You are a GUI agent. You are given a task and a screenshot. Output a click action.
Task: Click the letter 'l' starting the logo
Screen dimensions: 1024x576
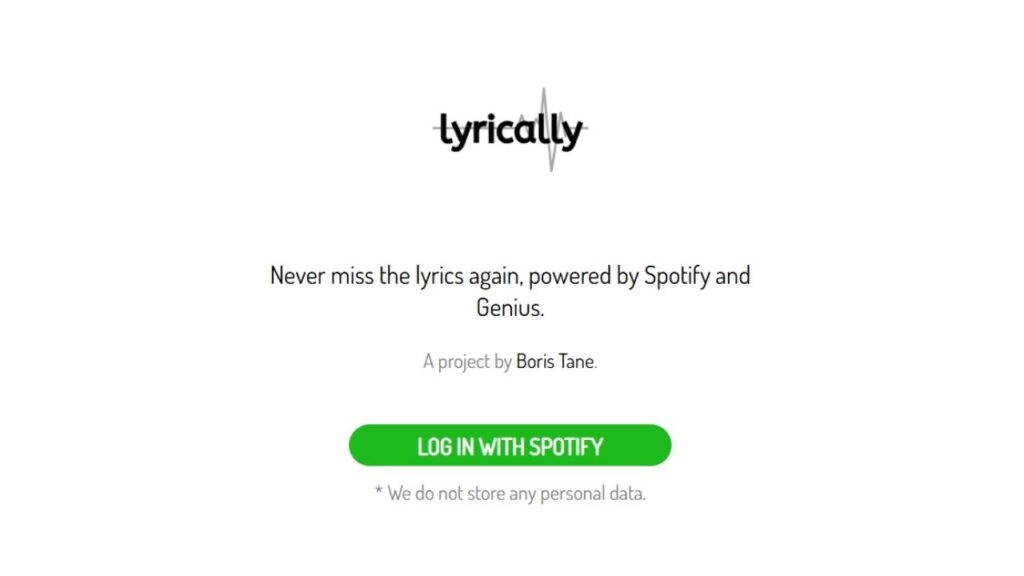(x=445, y=129)
